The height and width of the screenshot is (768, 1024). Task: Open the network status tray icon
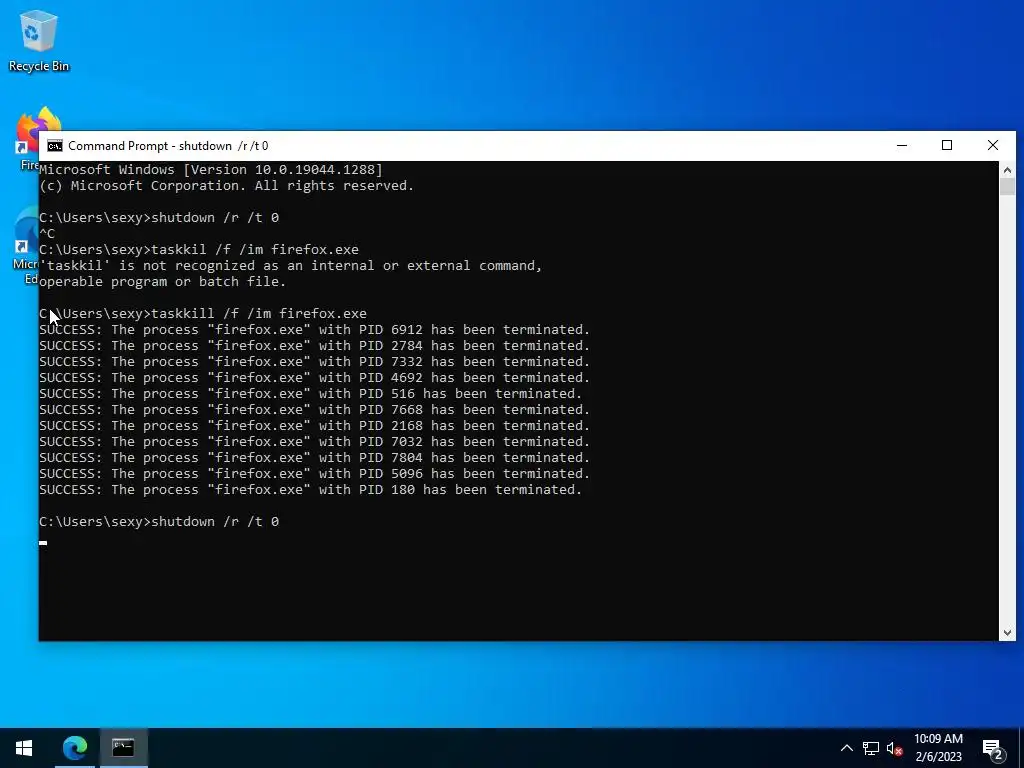pos(871,748)
